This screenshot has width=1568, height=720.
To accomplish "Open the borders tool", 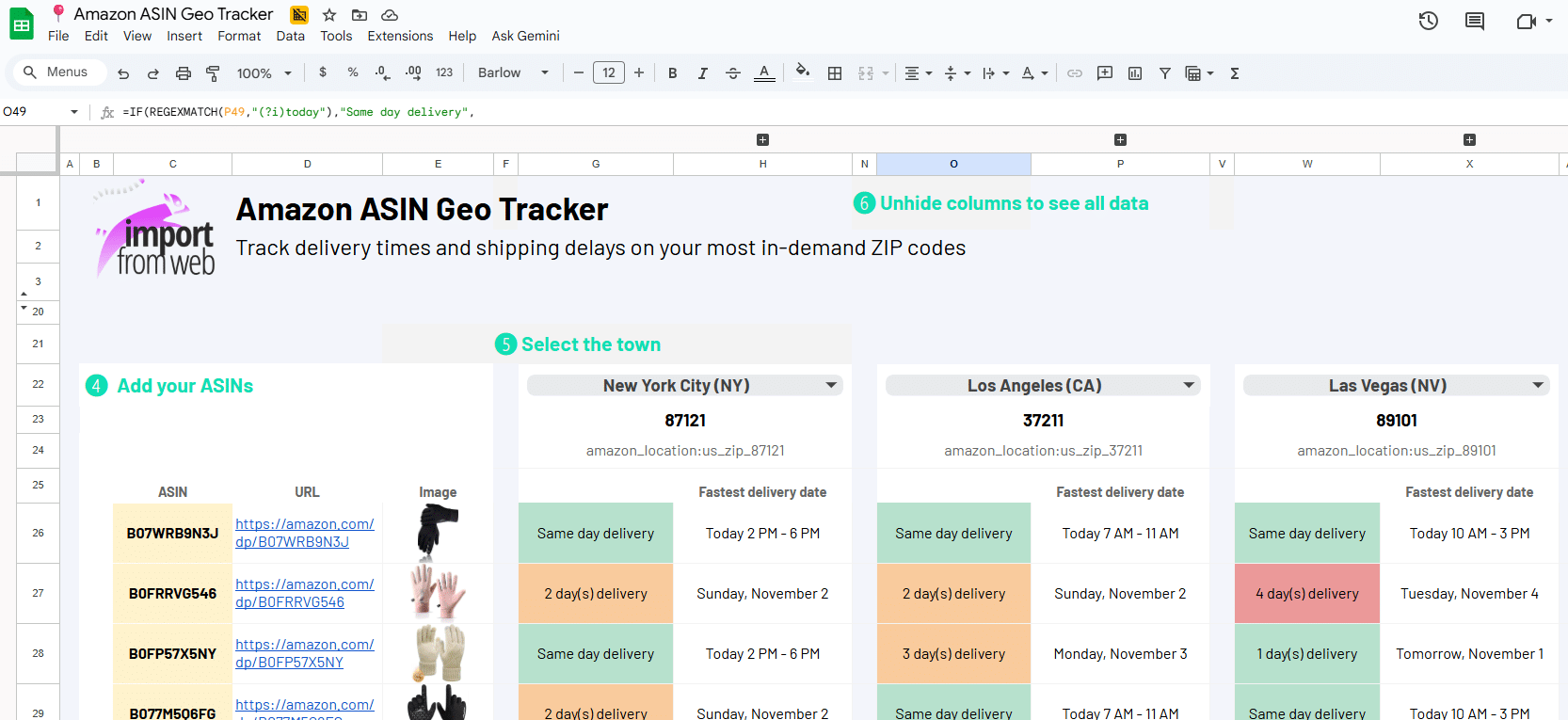I will click(x=835, y=73).
